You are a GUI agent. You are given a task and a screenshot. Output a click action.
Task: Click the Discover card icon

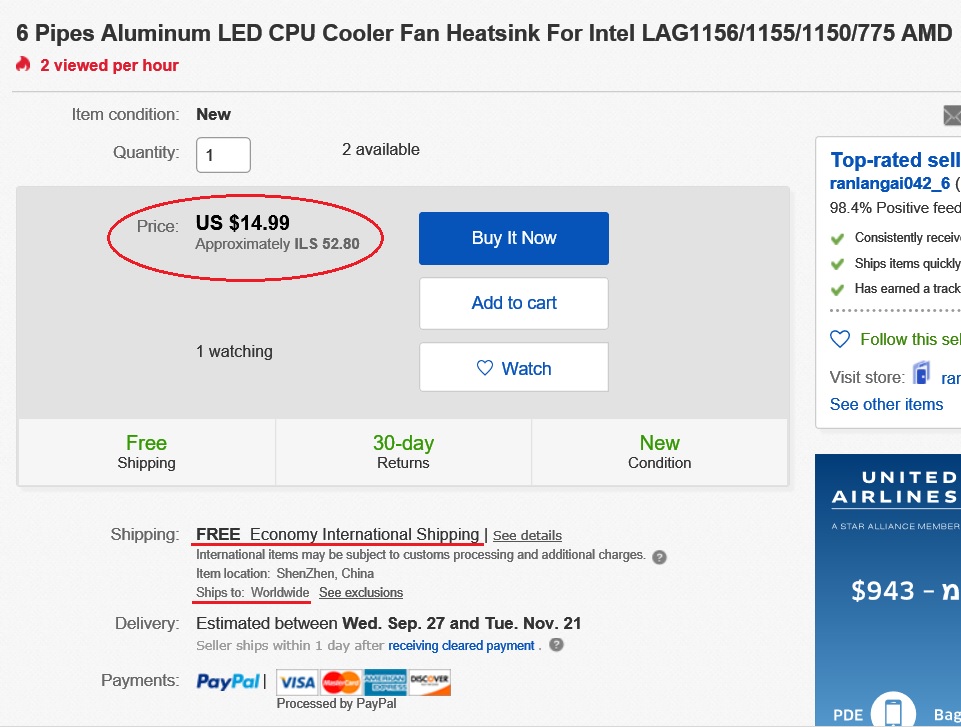[430, 682]
